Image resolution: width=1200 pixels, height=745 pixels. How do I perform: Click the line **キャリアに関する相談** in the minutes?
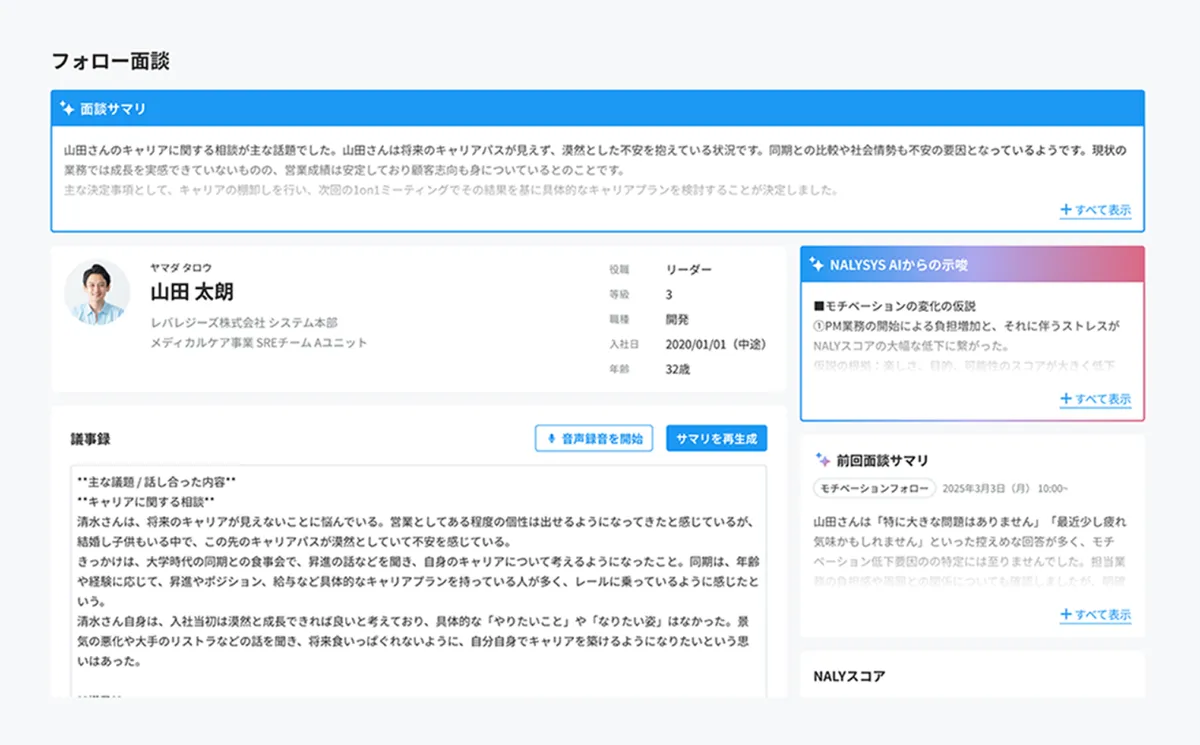146,501
